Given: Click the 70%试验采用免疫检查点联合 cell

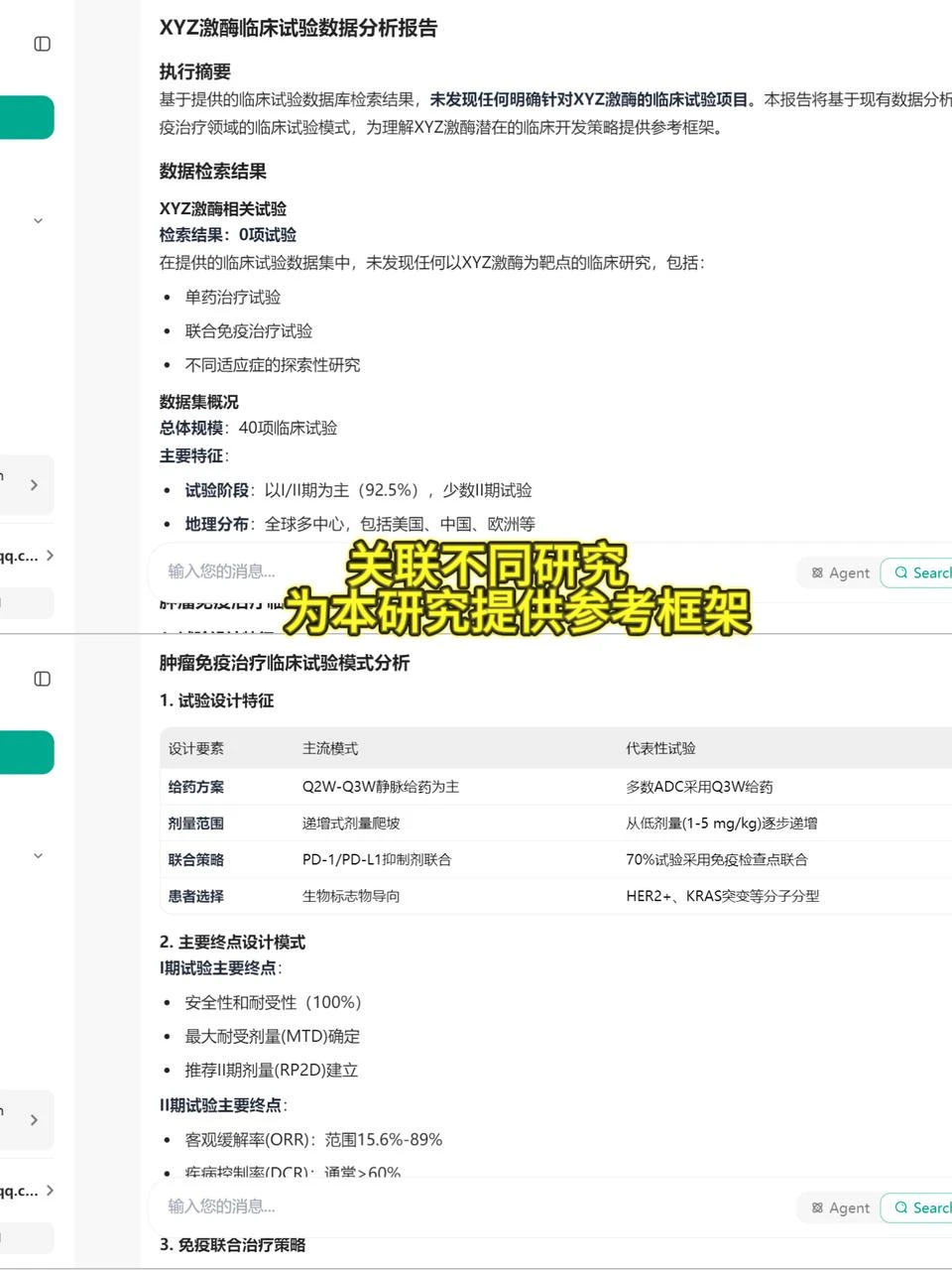Looking at the screenshot, I should coord(717,860).
